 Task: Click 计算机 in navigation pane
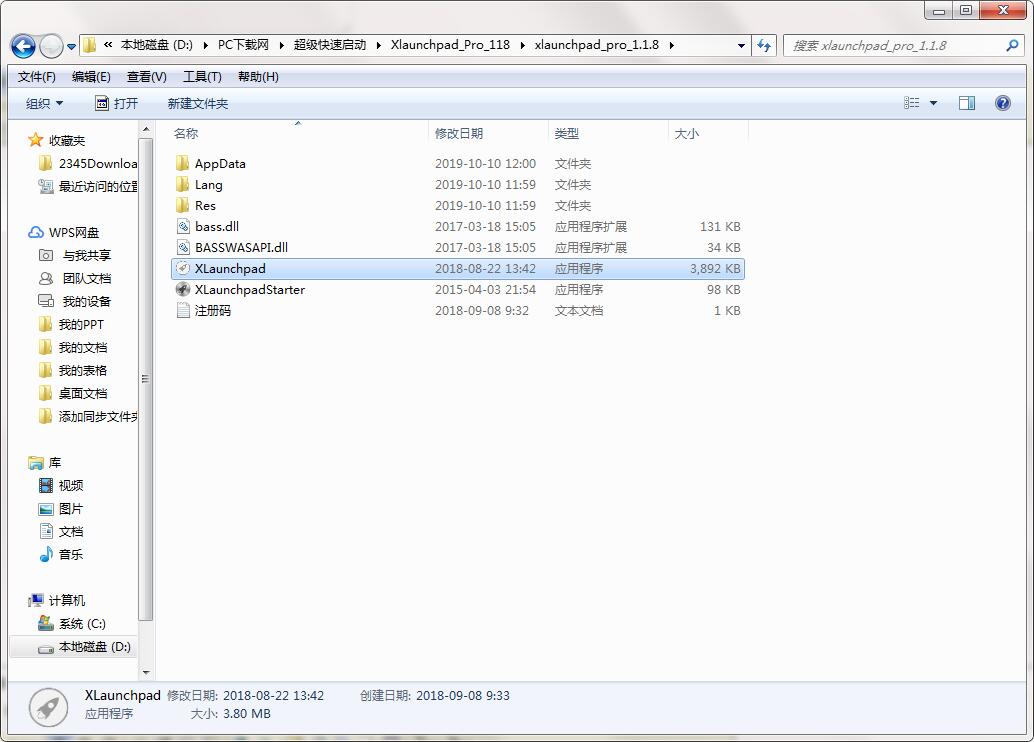[57, 600]
